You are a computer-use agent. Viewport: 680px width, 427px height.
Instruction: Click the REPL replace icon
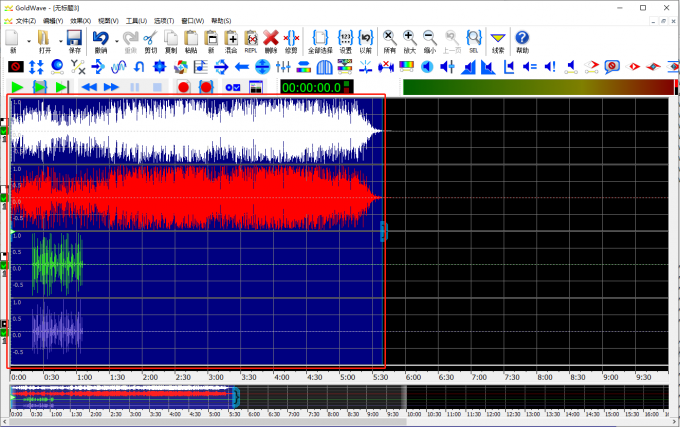pos(251,42)
